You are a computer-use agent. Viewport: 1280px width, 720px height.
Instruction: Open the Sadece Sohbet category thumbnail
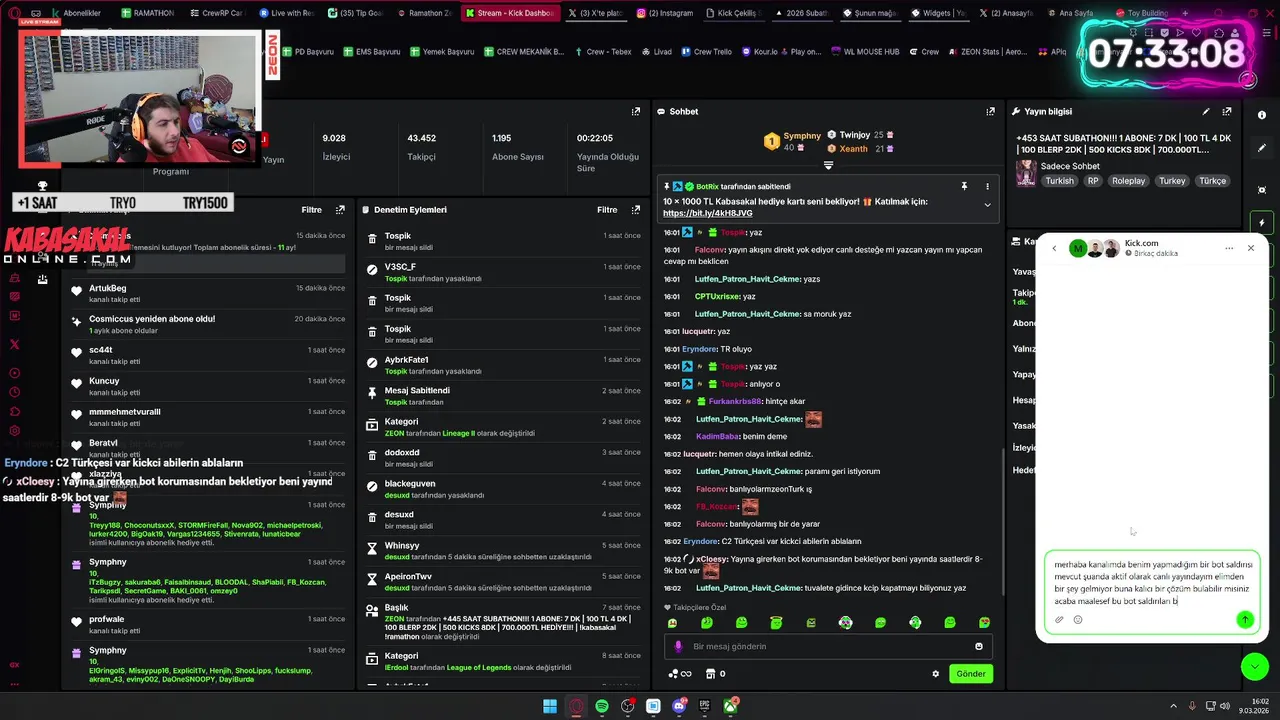coord(1026,173)
